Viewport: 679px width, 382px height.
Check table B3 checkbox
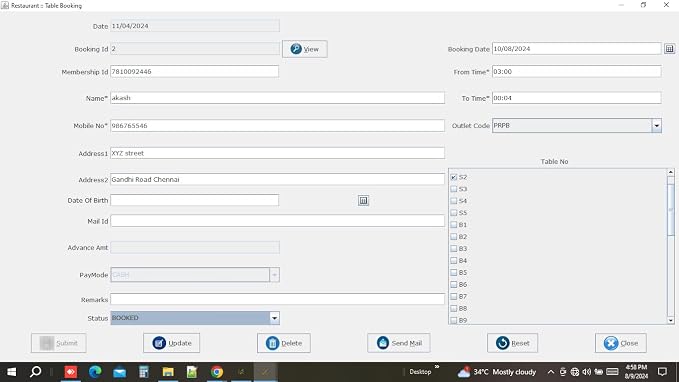tap(454, 249)
